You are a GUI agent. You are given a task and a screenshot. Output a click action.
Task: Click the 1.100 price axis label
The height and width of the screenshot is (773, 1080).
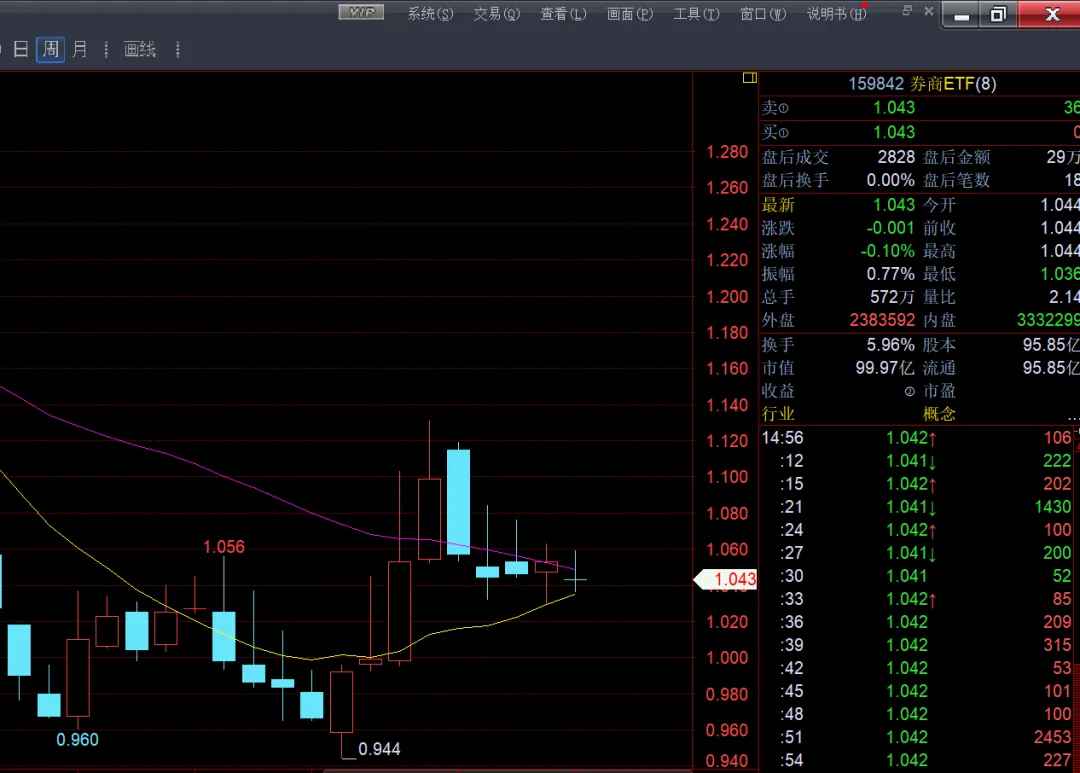tap(727, 477)
